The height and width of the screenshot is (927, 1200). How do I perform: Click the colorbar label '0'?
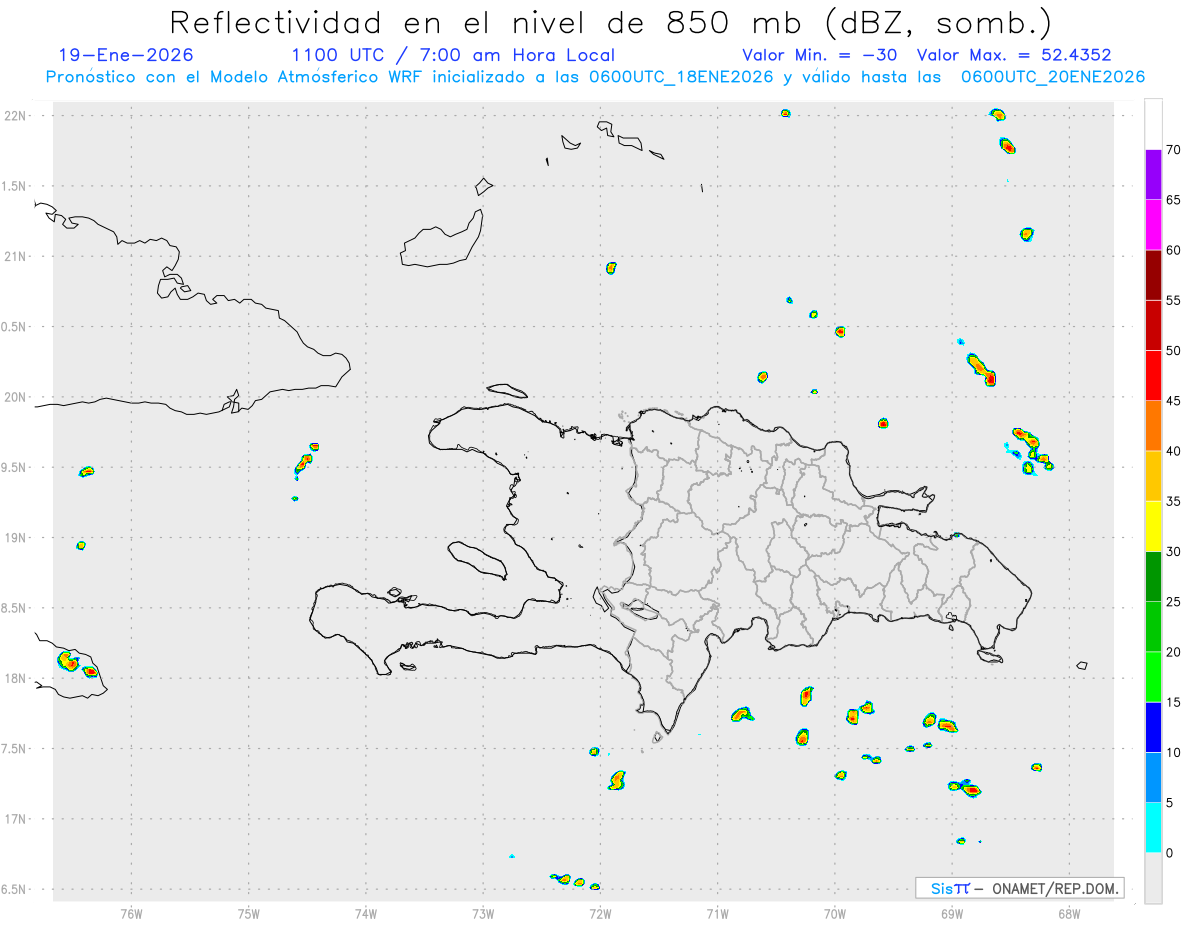pos(1170,853)
